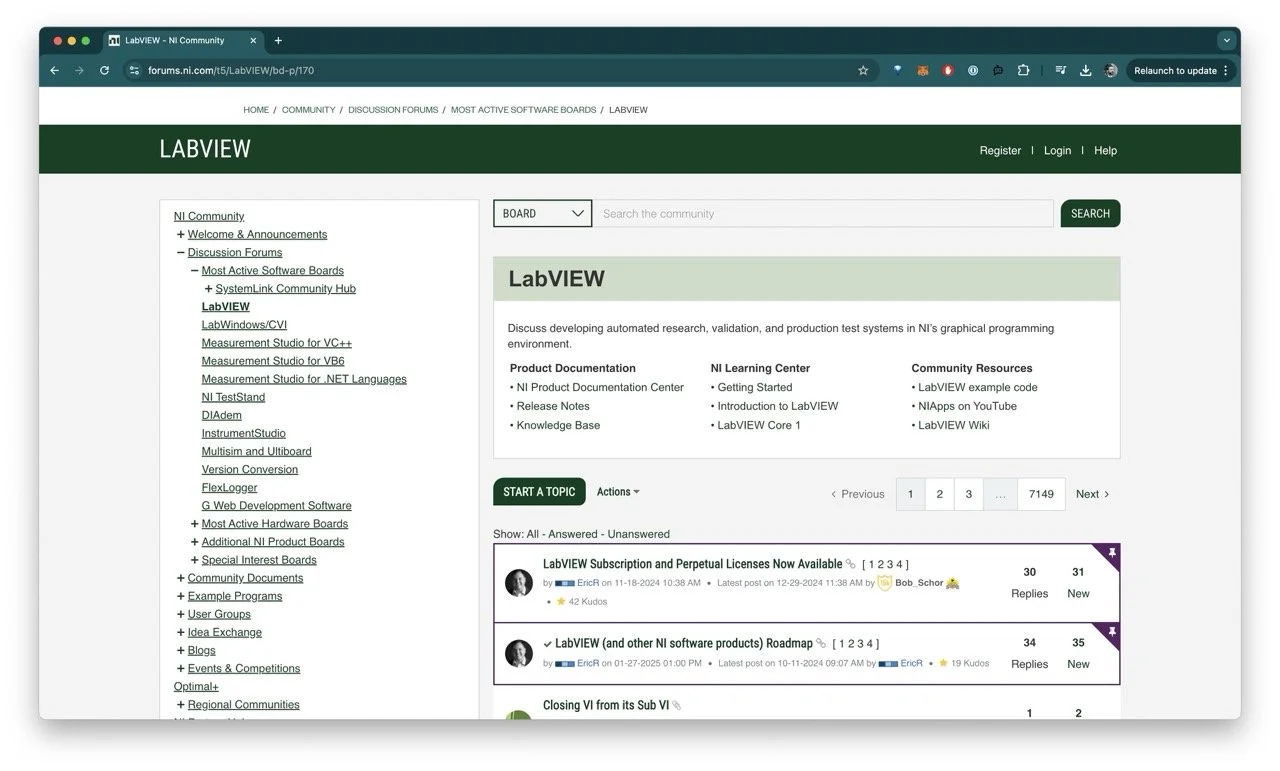Open avatar of the Subscription Licenses topic author
This screenshot has height=771, width=1280.
(x=519, y=583)
